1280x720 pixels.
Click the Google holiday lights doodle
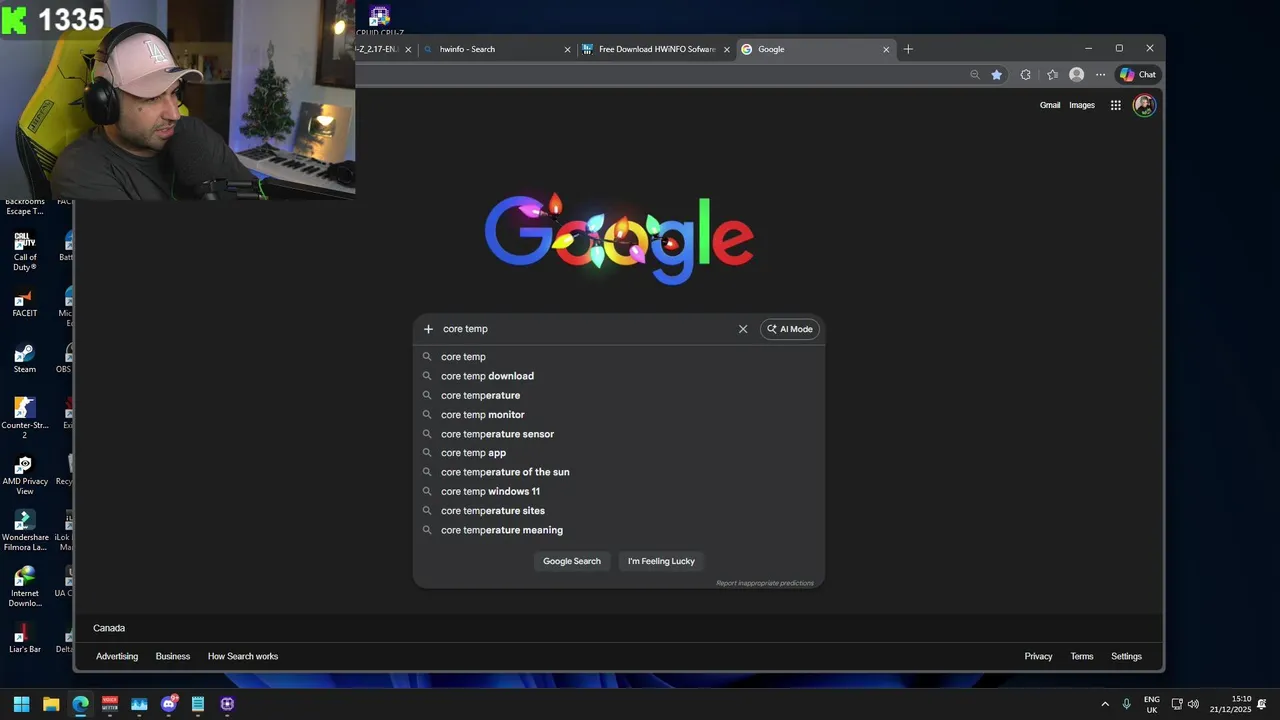pos(619,238)
